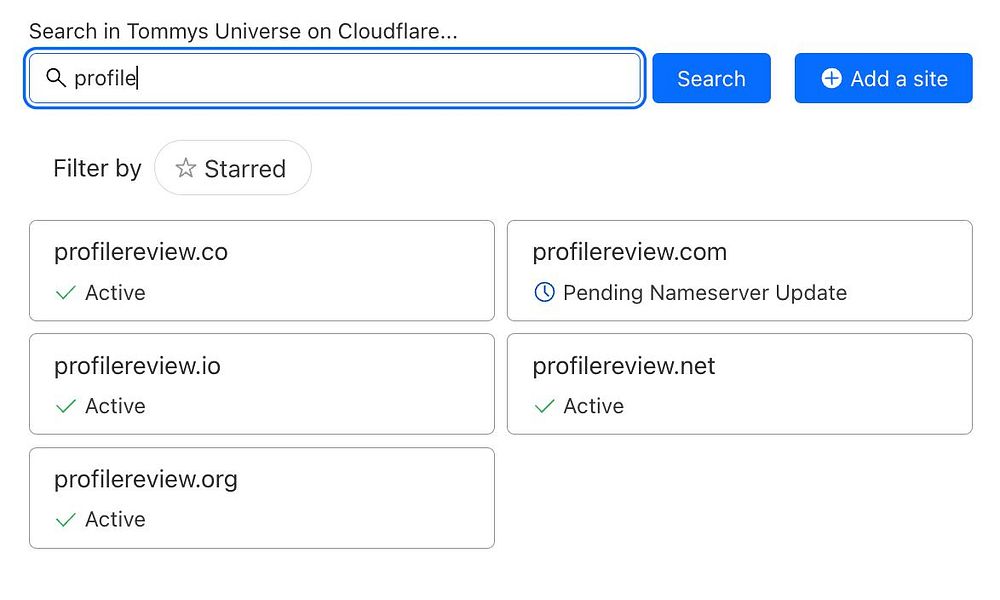Click the pending clock icon for profilereview.com
The width and height of the screenshot is (1000, 600).
[x=544, y=293]
